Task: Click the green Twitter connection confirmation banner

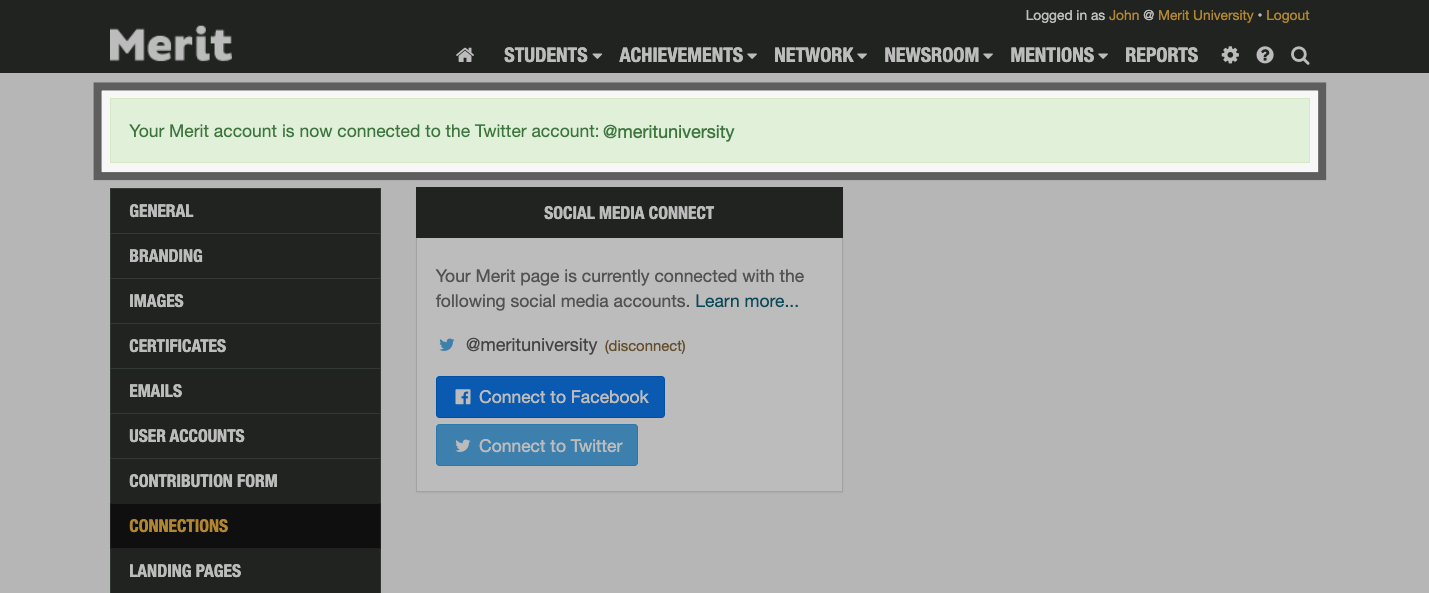Action: click(x=712, y=131)
